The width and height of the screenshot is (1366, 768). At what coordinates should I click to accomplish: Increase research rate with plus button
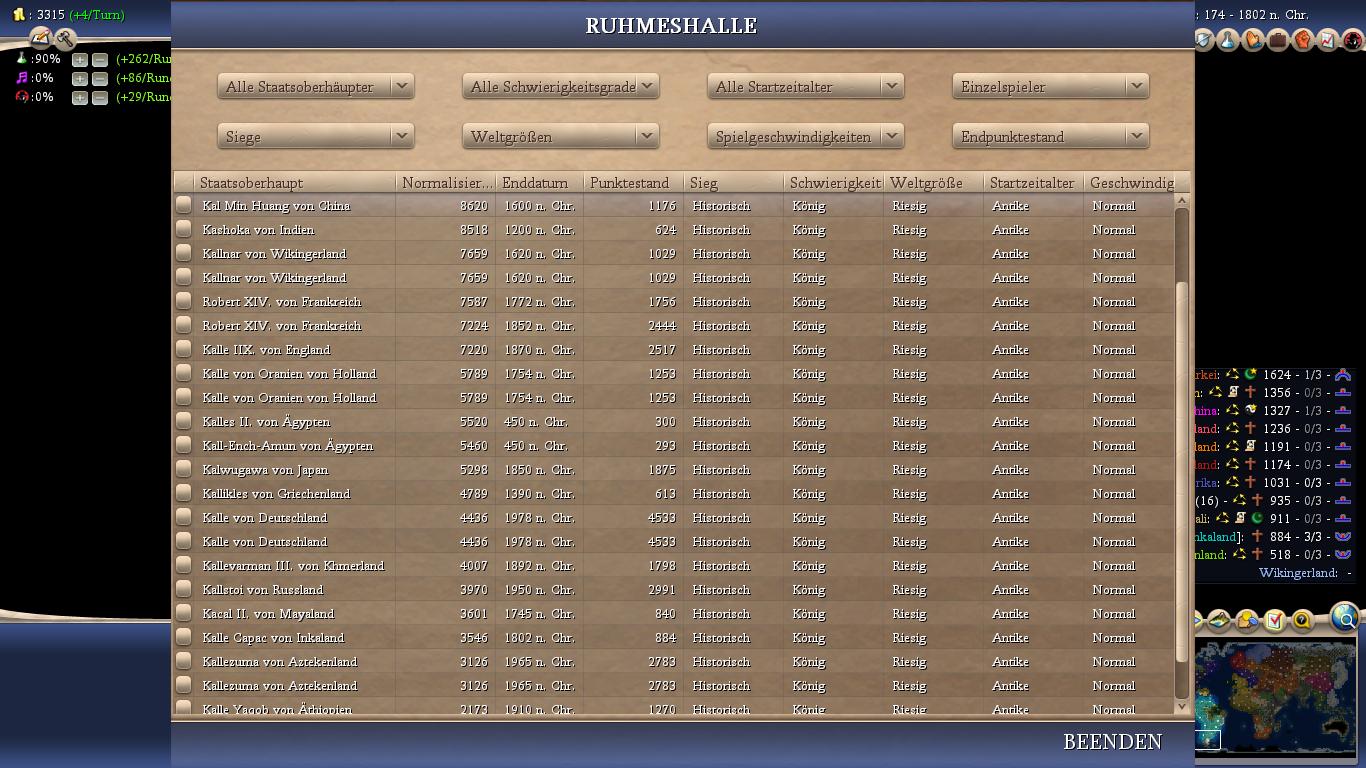pyautogui.click(x=80, y=60)
